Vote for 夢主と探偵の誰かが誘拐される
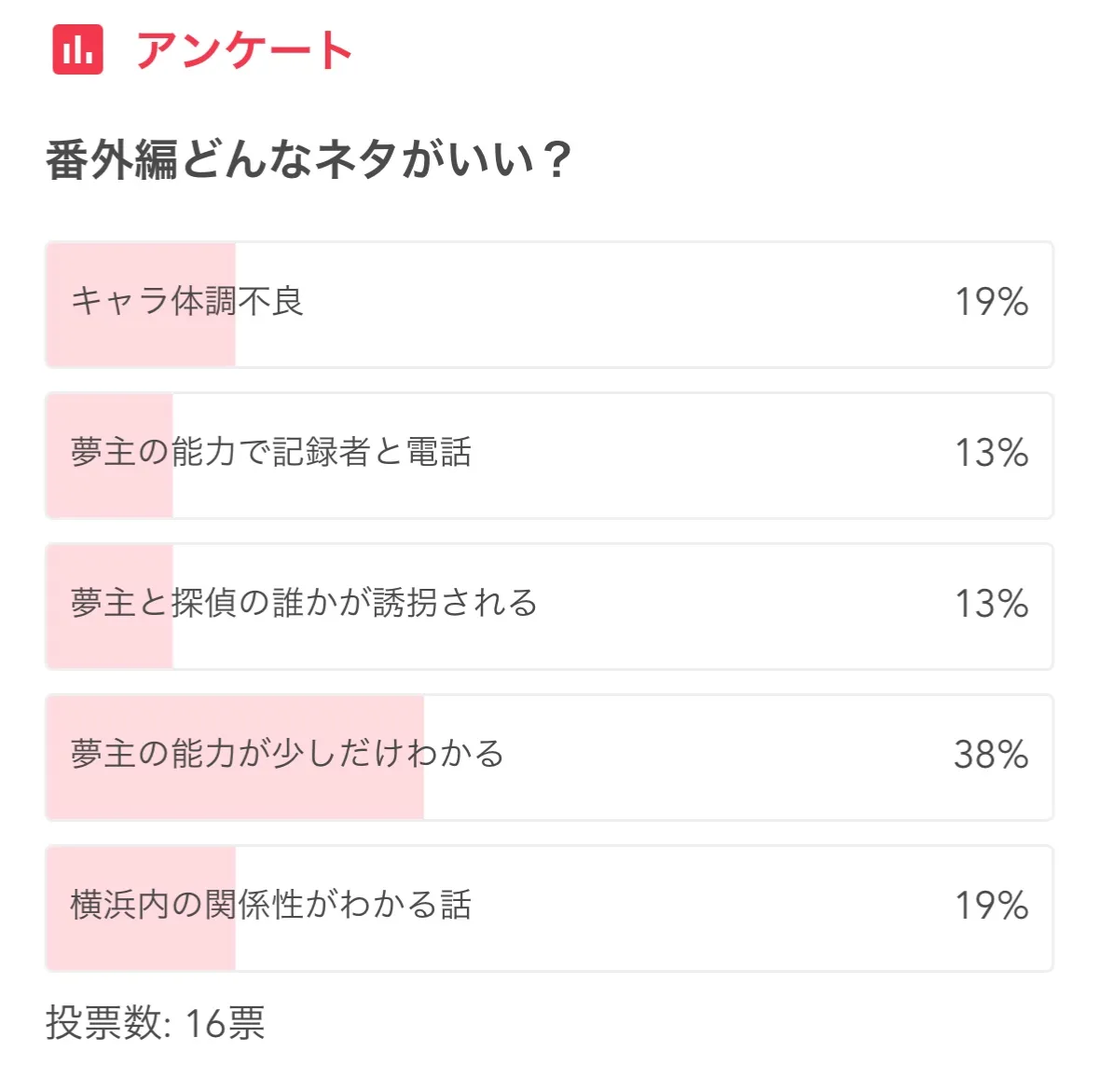The image size is (1099, 1092). coord(304,604)
